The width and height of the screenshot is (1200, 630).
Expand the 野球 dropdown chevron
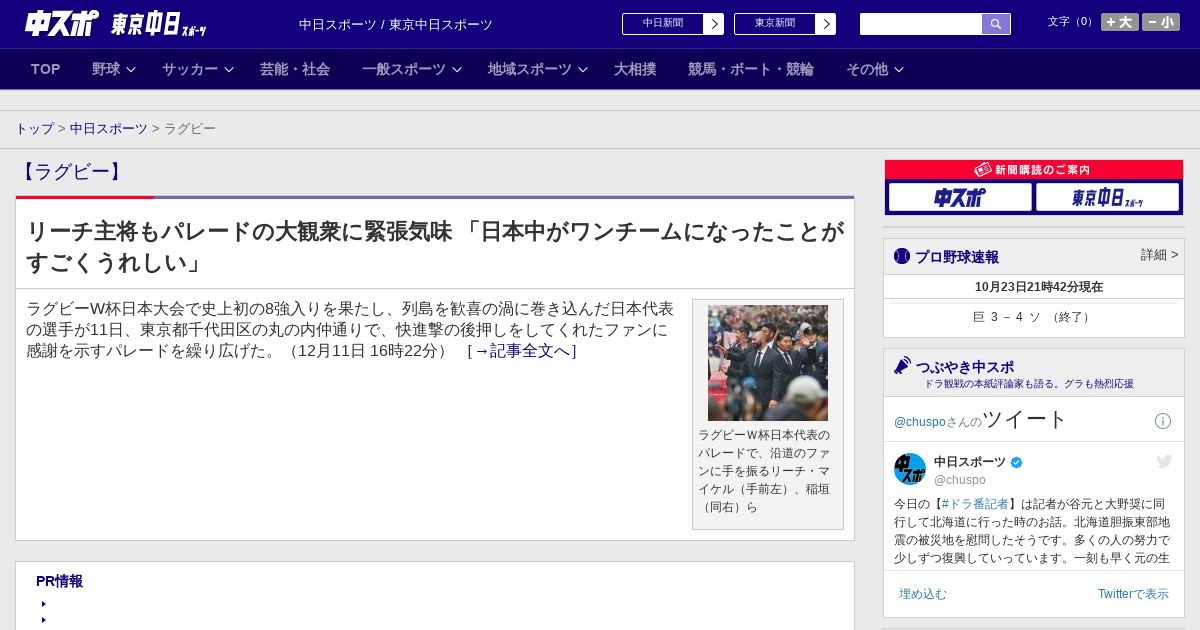tap(131, 70)
